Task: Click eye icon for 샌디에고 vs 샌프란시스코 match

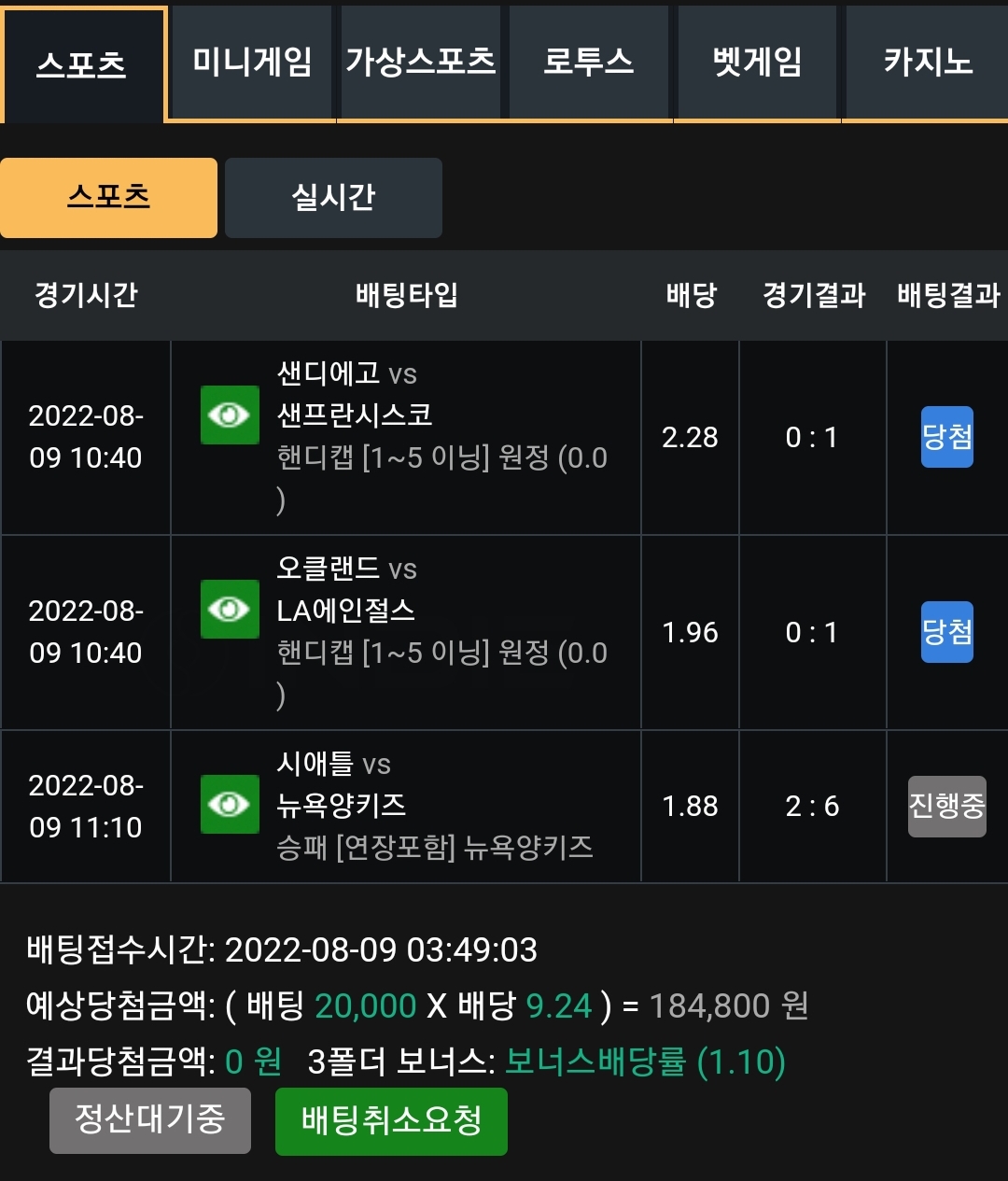Action: (230, 415)
